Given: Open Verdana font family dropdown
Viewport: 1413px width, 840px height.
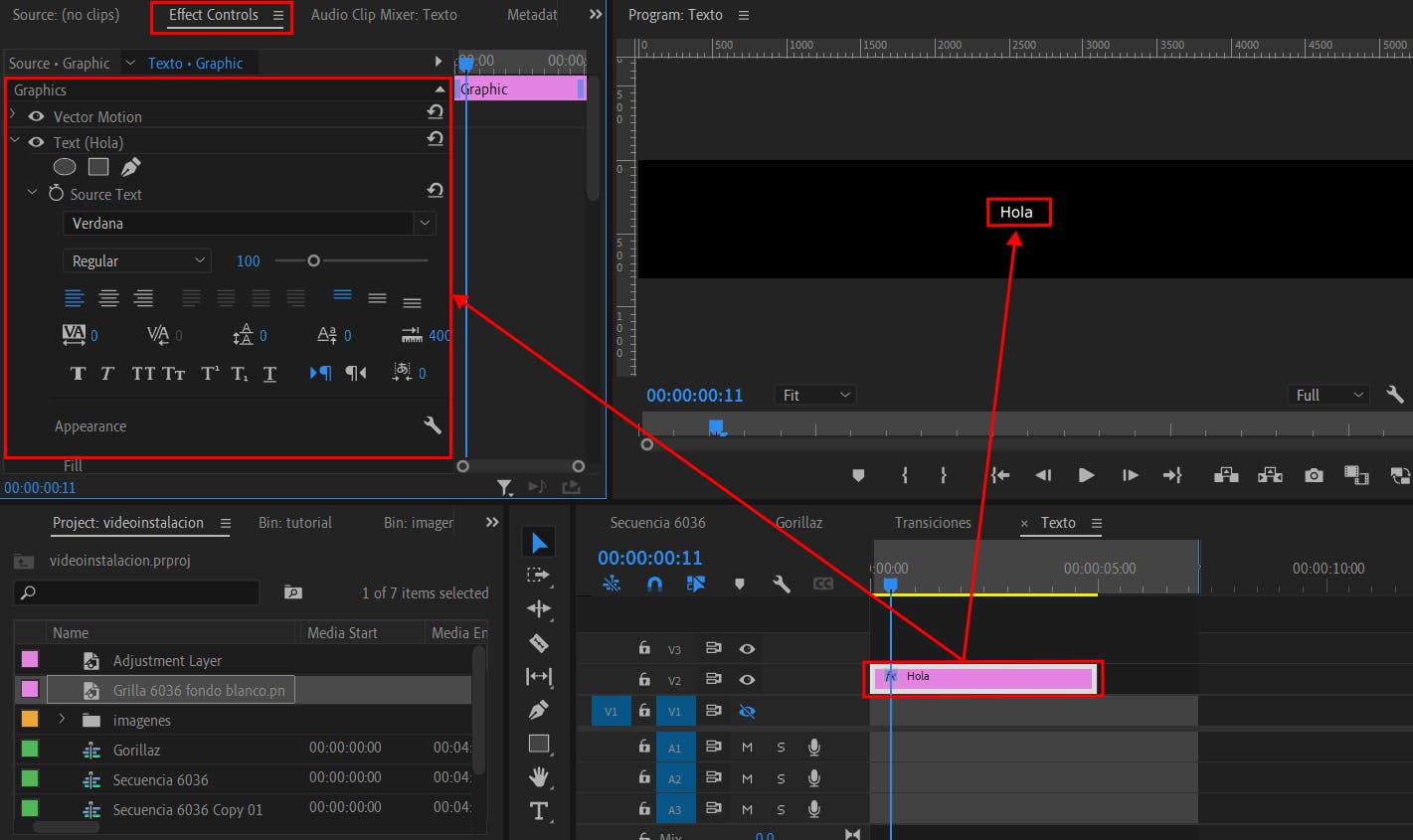Looking at the screenshot, I should (x=425, y=223).
